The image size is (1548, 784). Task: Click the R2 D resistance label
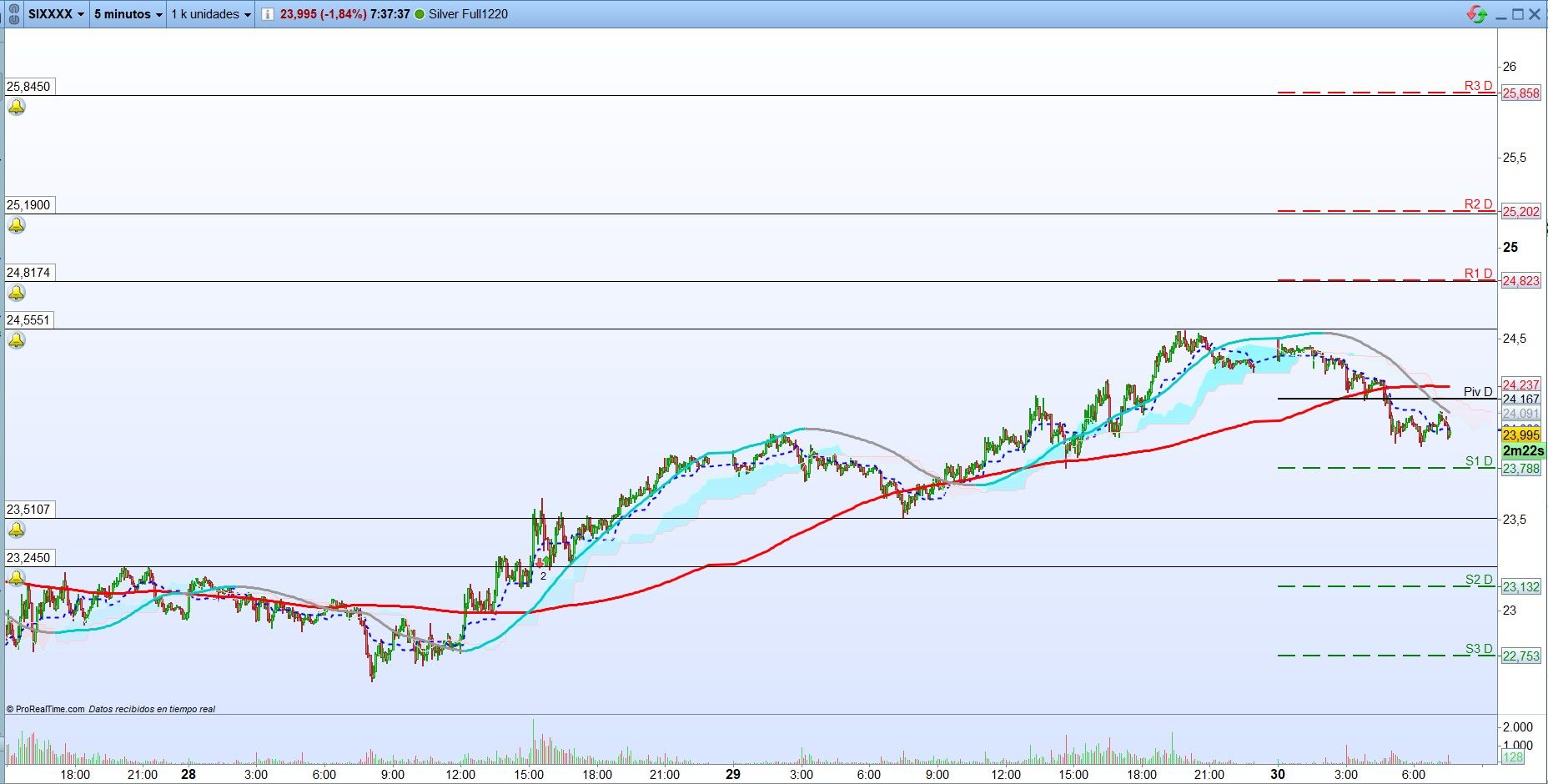[x=1479, y=204]
